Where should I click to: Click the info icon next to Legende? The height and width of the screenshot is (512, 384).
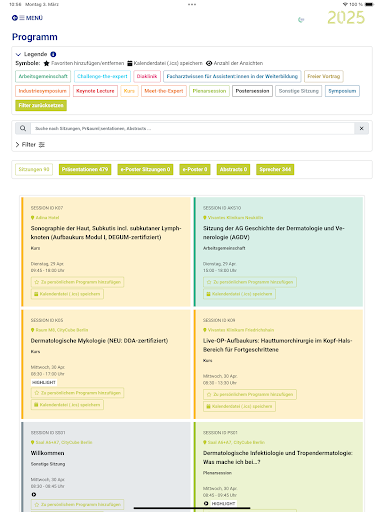[x=53, y=54]
